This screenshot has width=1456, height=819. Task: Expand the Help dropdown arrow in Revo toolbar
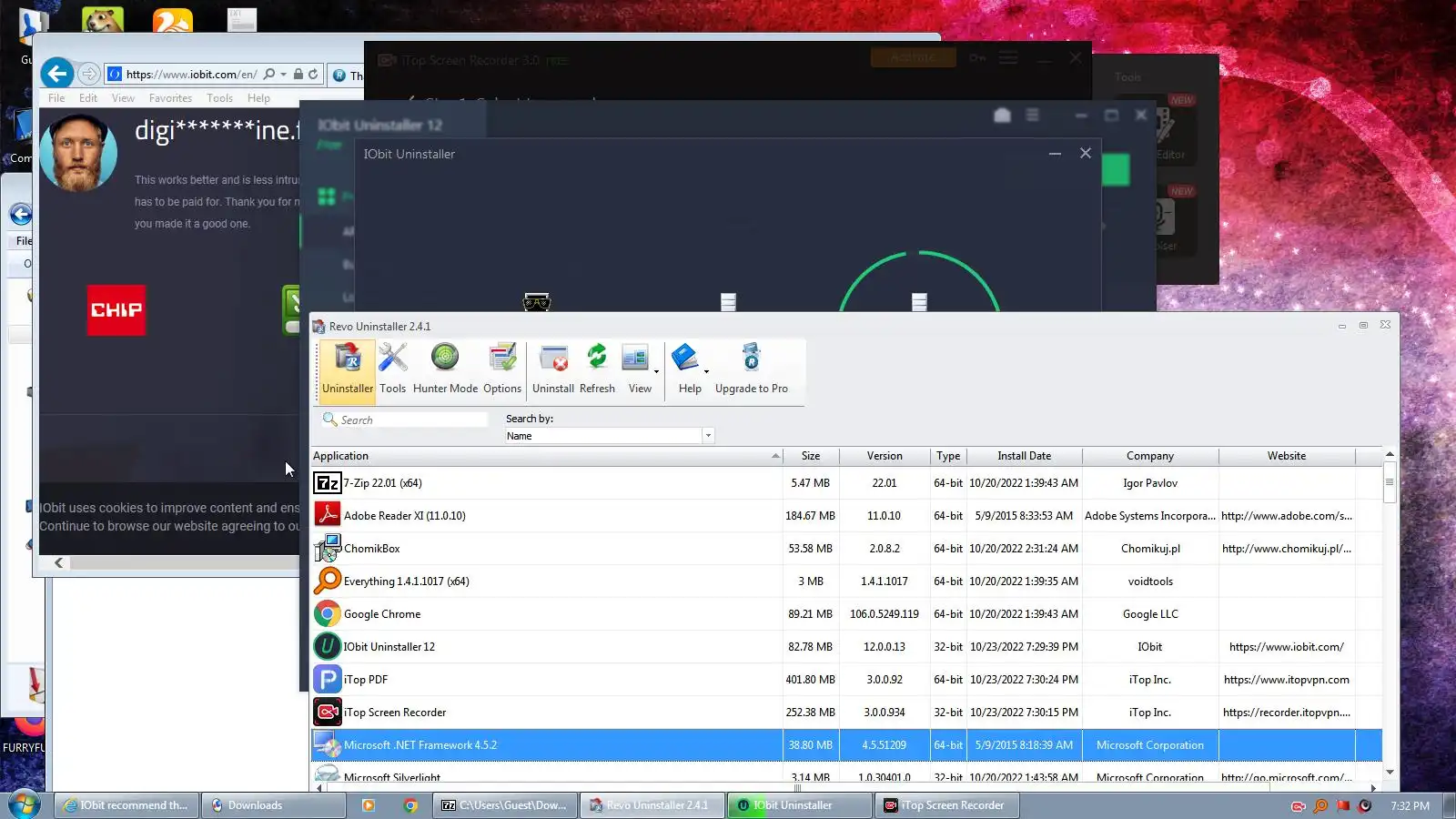pos(707,371)
